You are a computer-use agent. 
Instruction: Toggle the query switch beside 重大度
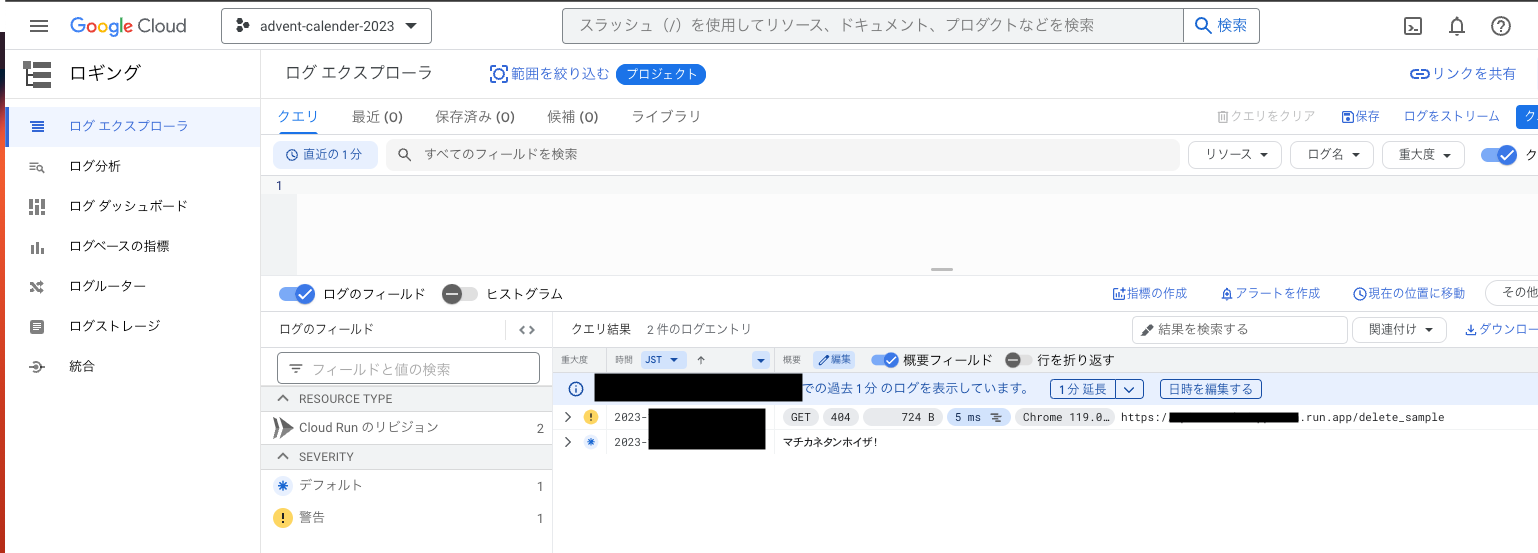(1499, 155)
